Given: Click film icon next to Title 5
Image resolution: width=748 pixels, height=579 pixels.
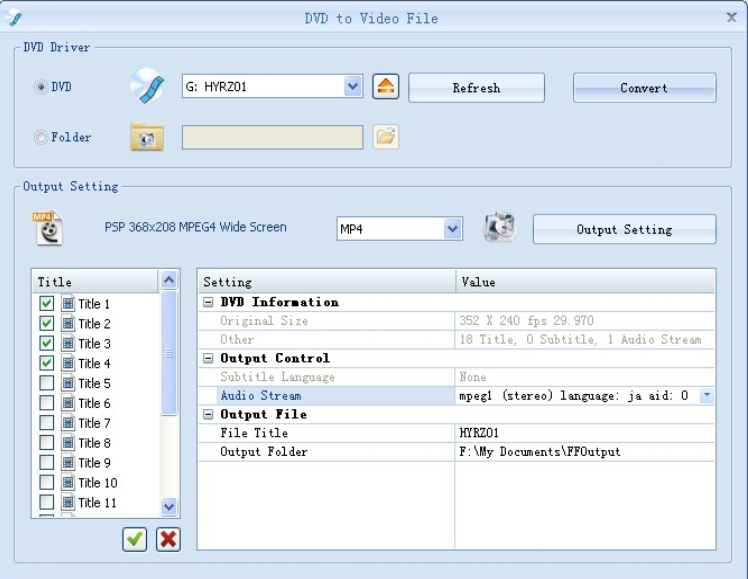Looking at the screenshot, I should click(68, 383).
